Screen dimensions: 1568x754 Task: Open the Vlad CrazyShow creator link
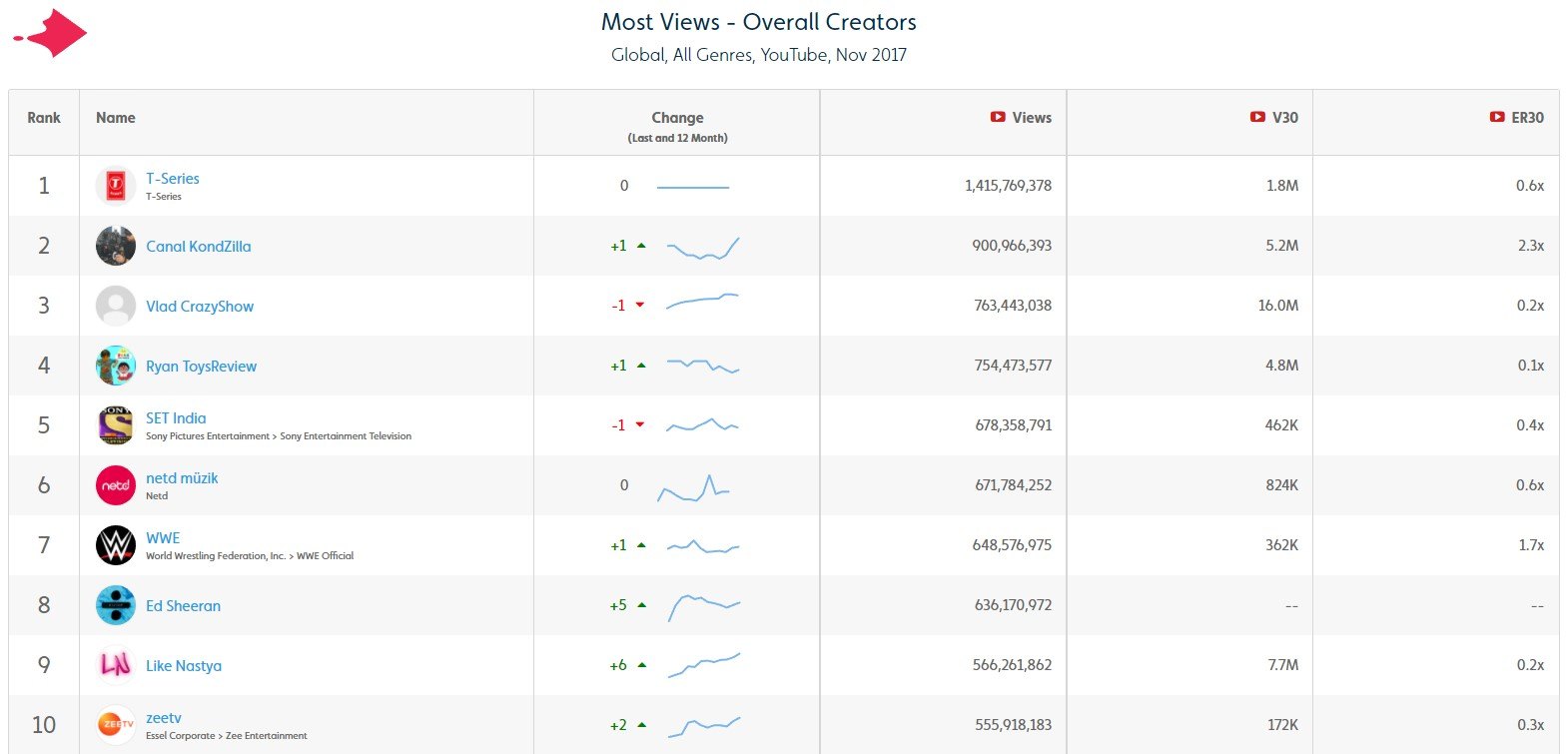[x=200, y=307]
